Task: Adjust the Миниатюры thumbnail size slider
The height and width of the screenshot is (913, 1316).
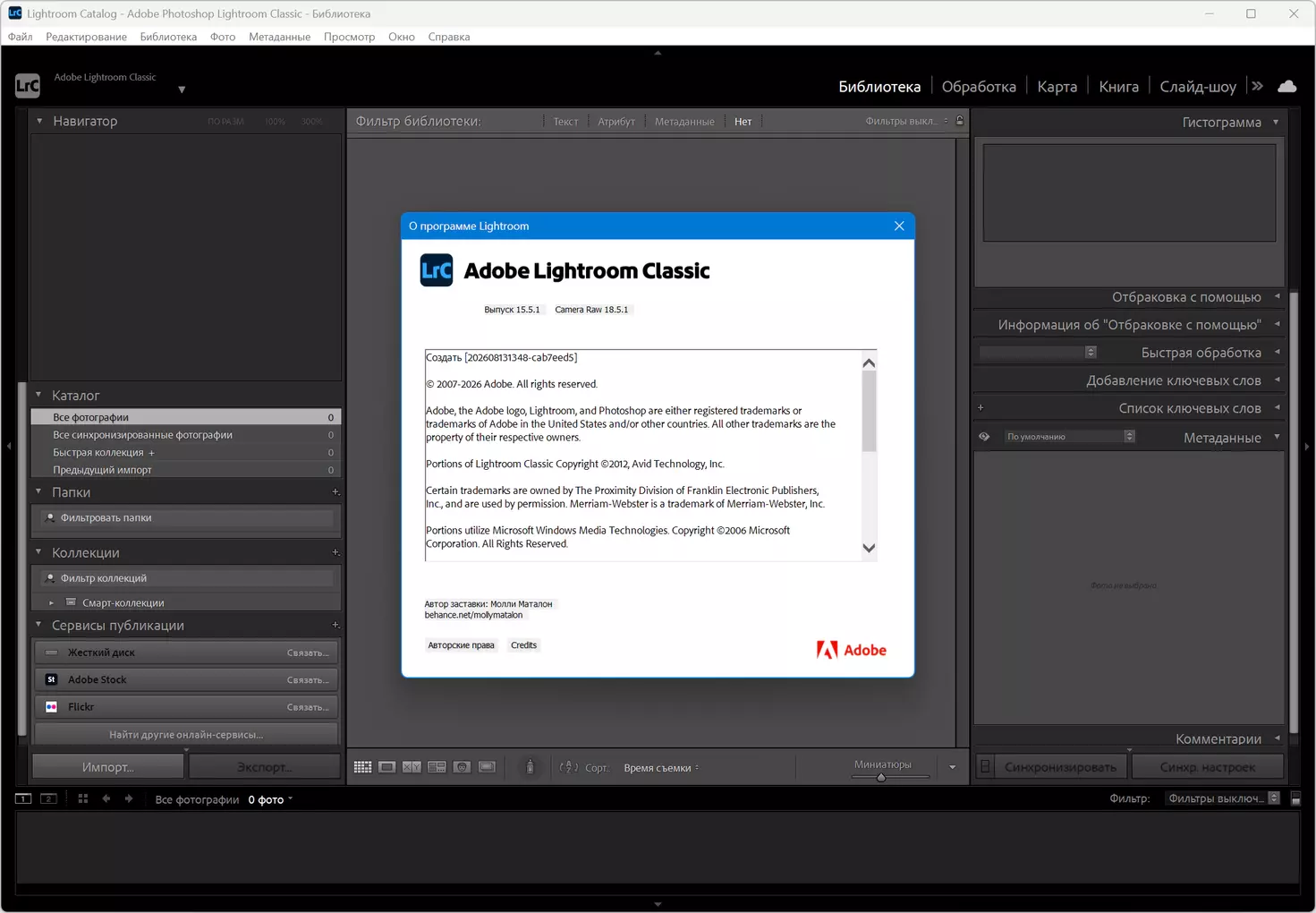Action: coord(881,777)
